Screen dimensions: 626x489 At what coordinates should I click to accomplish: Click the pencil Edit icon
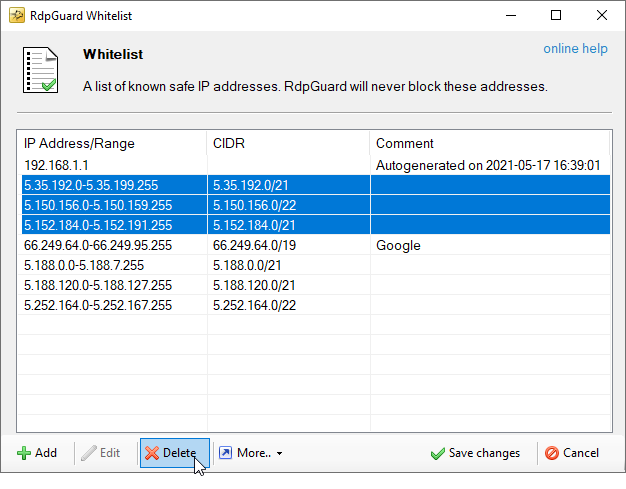click(89, 453)
